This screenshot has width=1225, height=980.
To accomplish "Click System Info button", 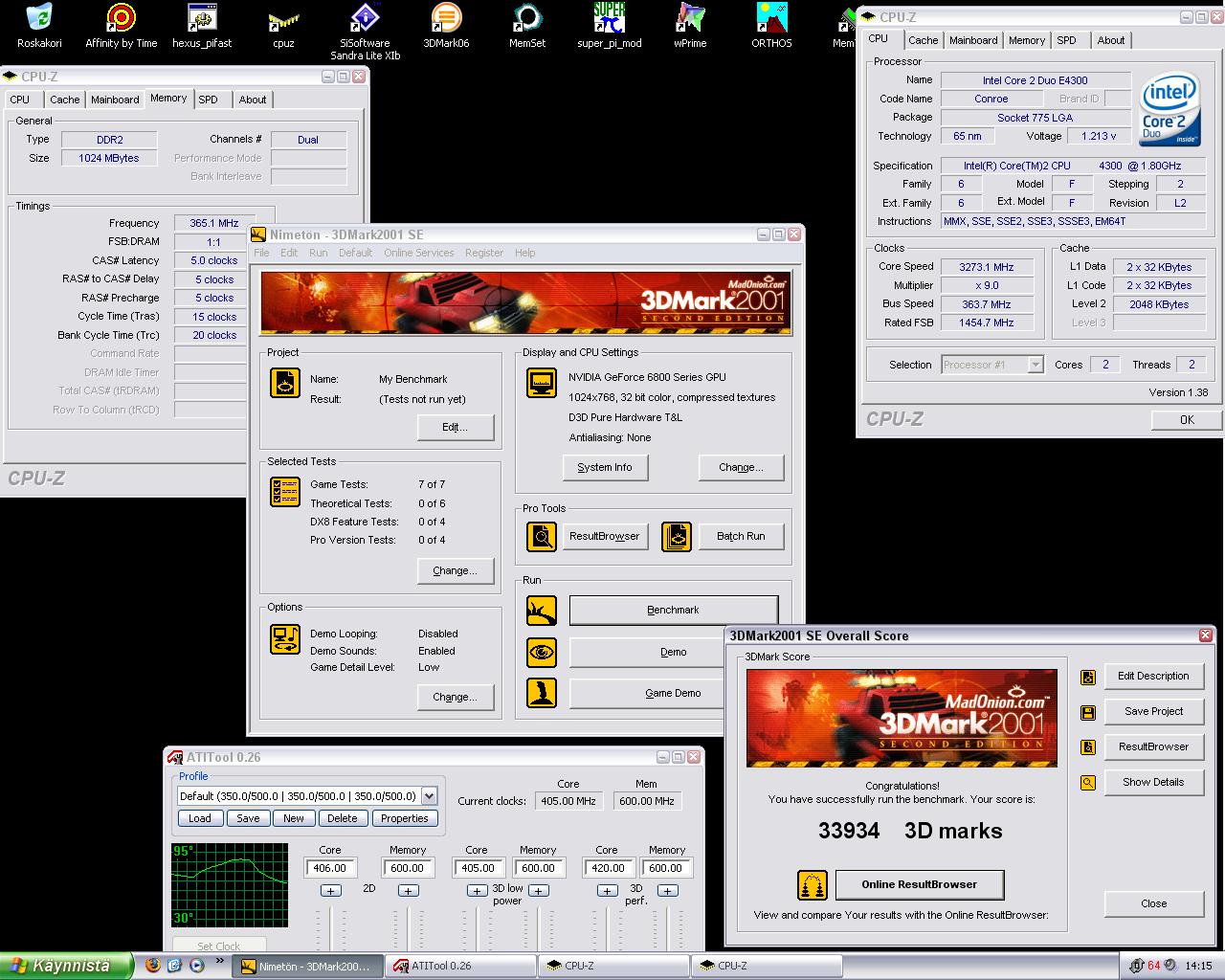I will click(605, 467).
